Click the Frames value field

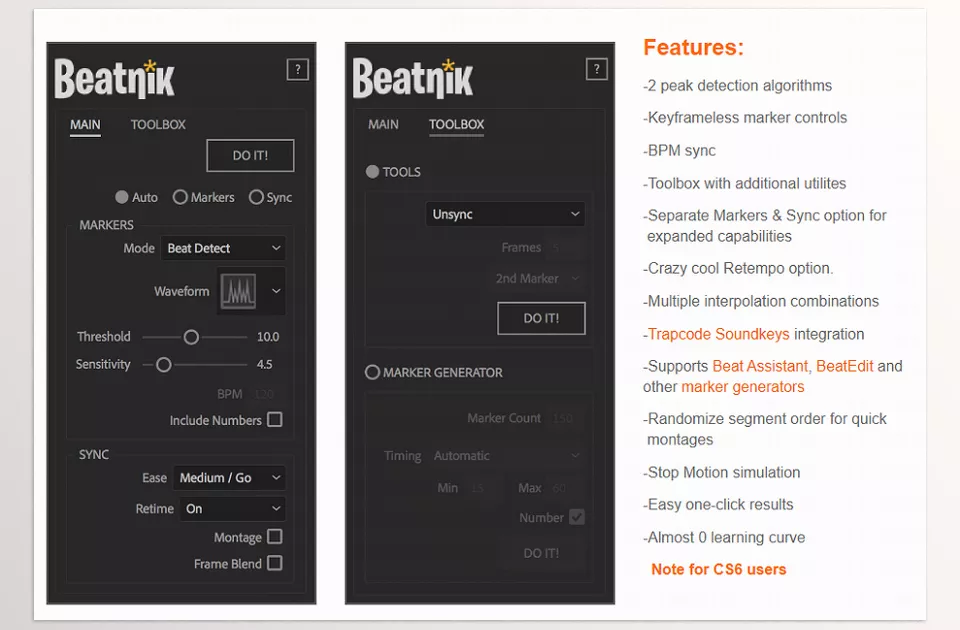[556, 248]
